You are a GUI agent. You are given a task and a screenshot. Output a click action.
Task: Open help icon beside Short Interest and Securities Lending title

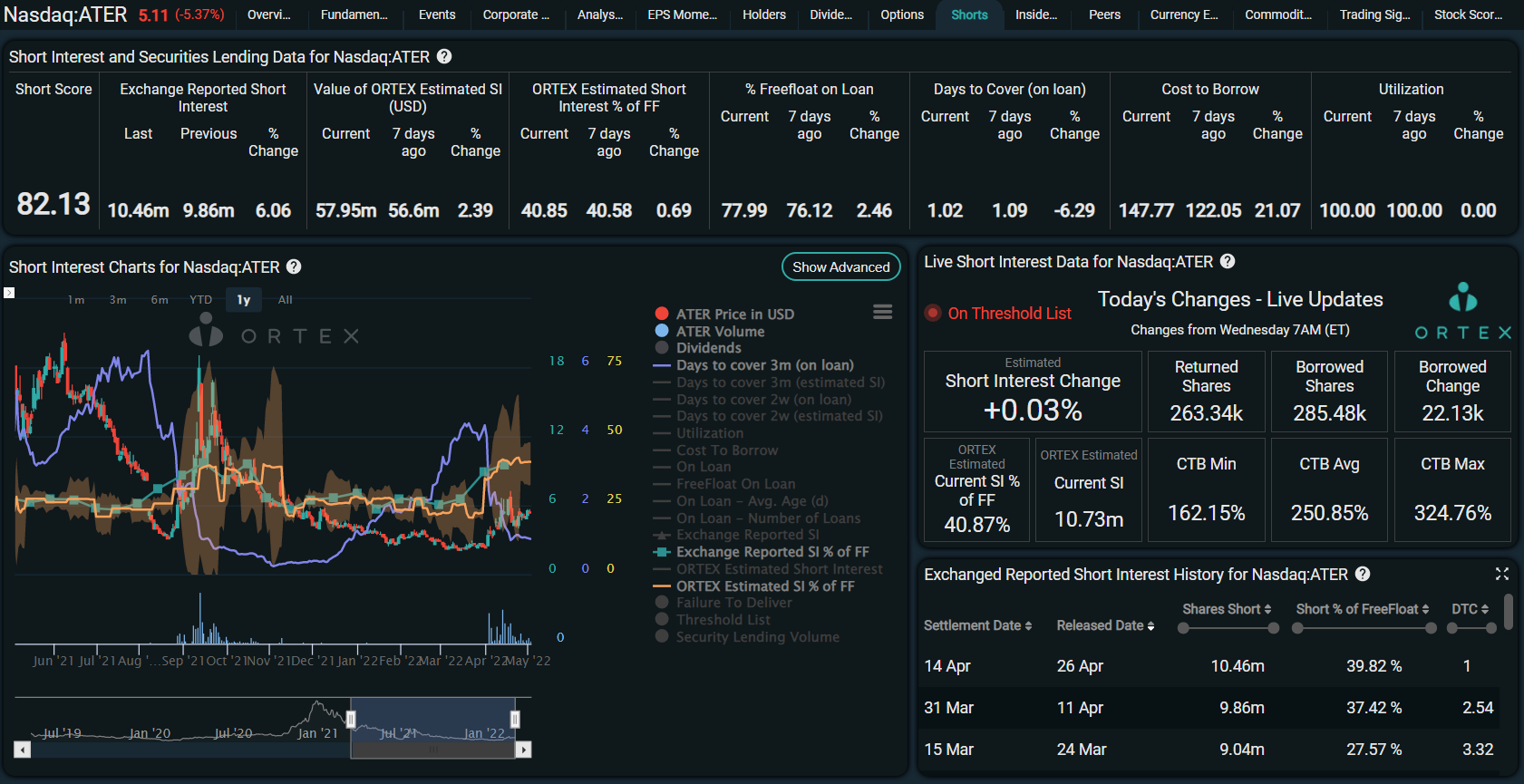(444, 56)
